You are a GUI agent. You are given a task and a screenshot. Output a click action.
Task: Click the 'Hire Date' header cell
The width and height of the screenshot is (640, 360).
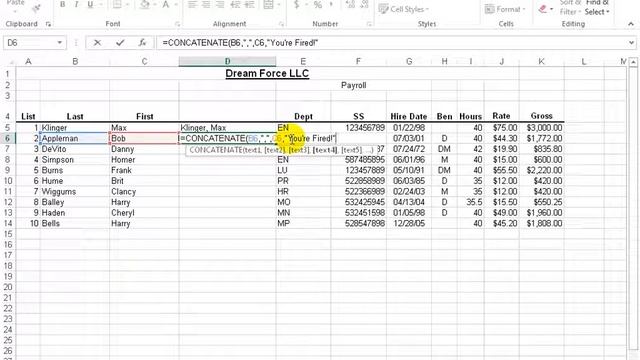(x=409, y=116)
